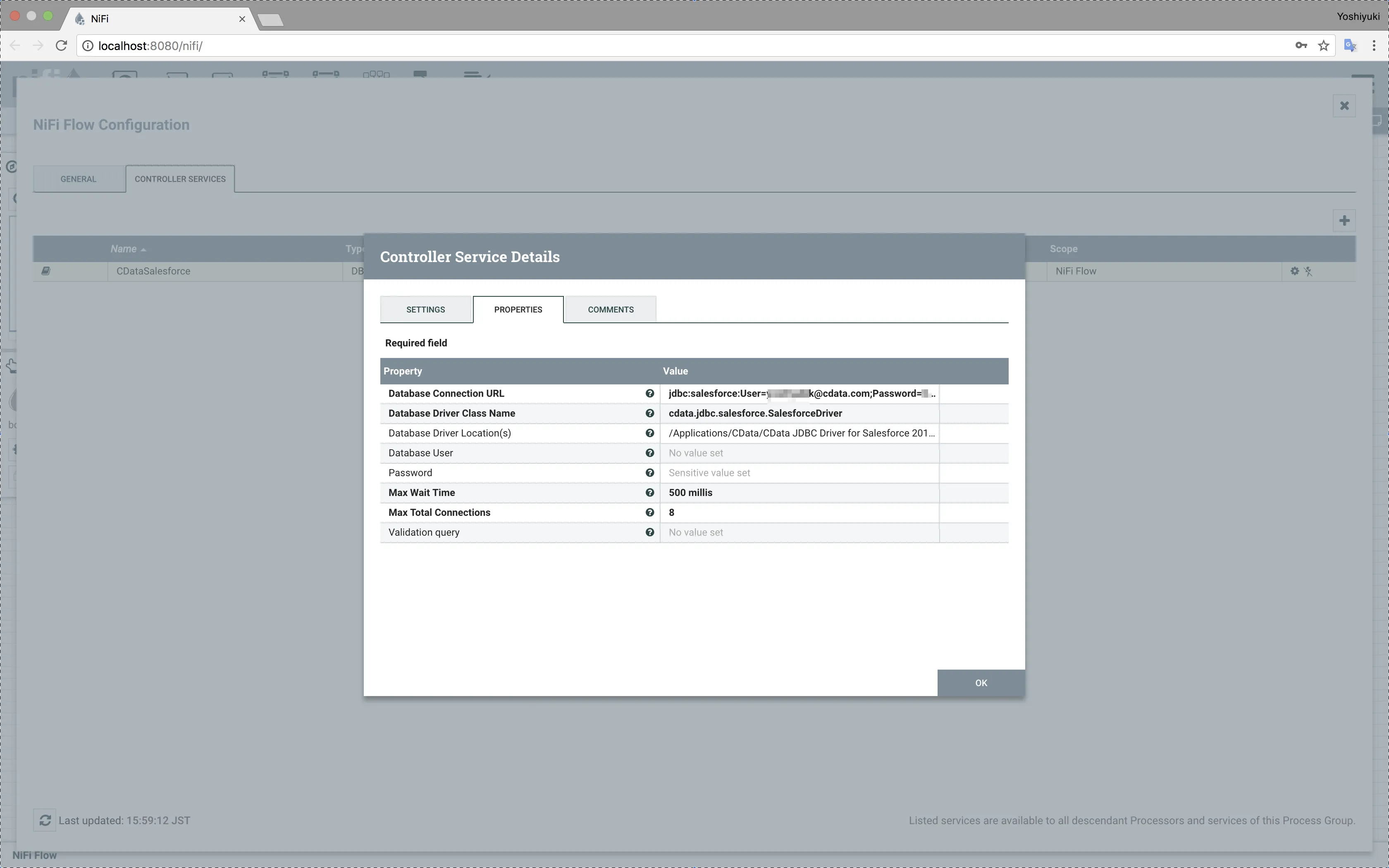Open the COMMENTS tab
The image size is (1389, 868).
pyautogui.click(x=610, y=309)
